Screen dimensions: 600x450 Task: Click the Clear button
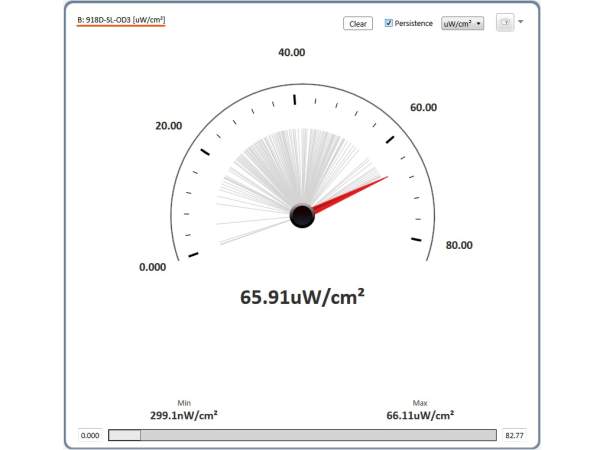(x=358, y=23)
